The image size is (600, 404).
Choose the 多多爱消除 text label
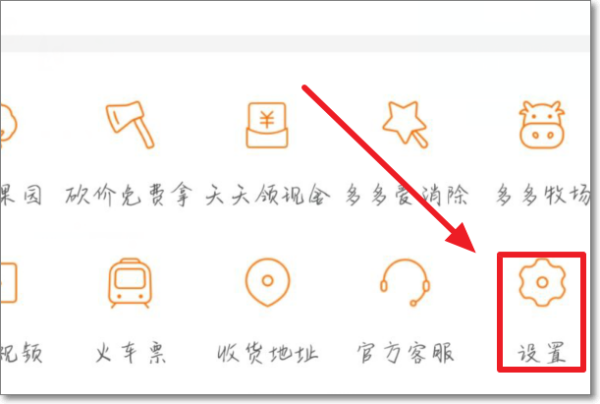tap(406, 195)
